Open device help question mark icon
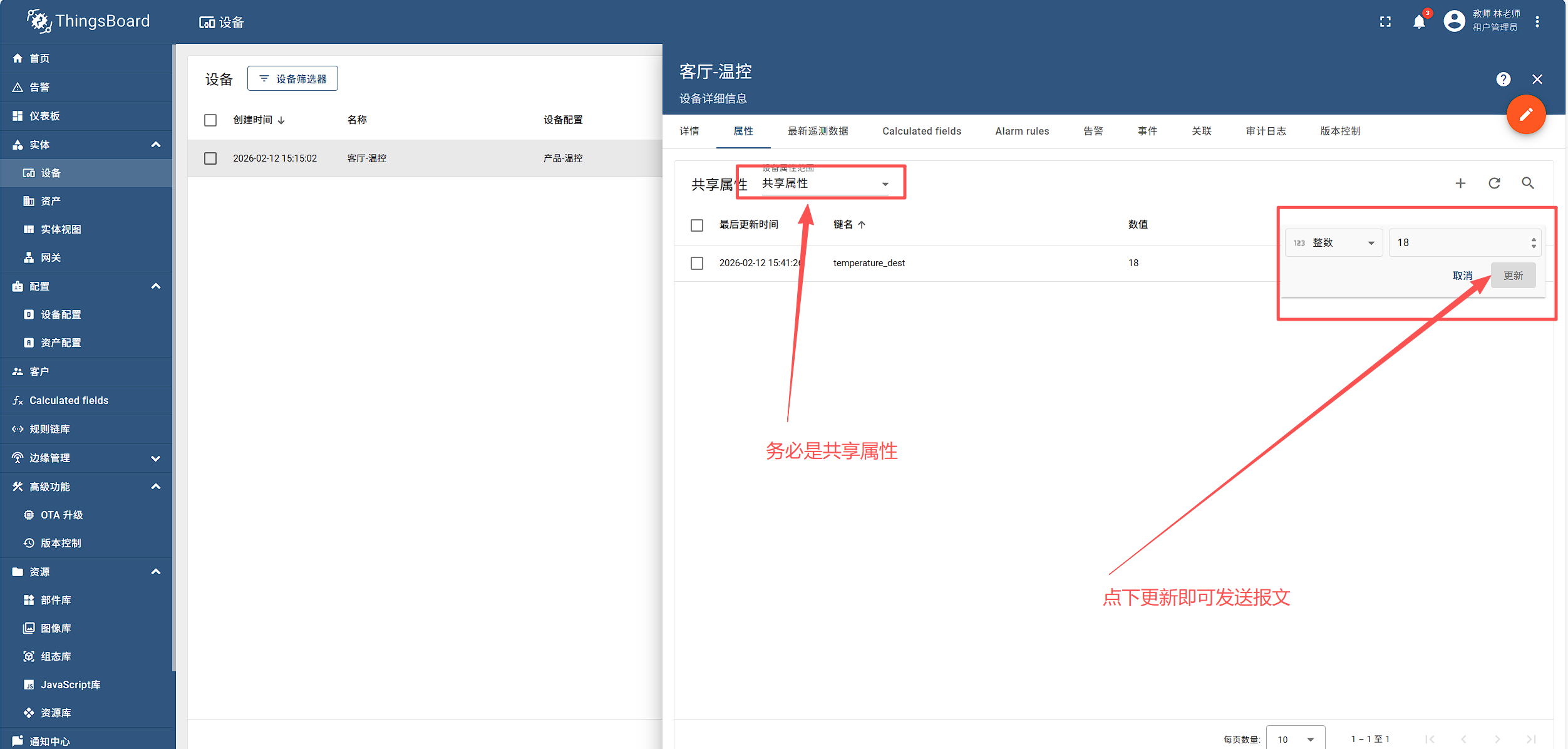The image size is (1568, 749). pos(1504,79)
